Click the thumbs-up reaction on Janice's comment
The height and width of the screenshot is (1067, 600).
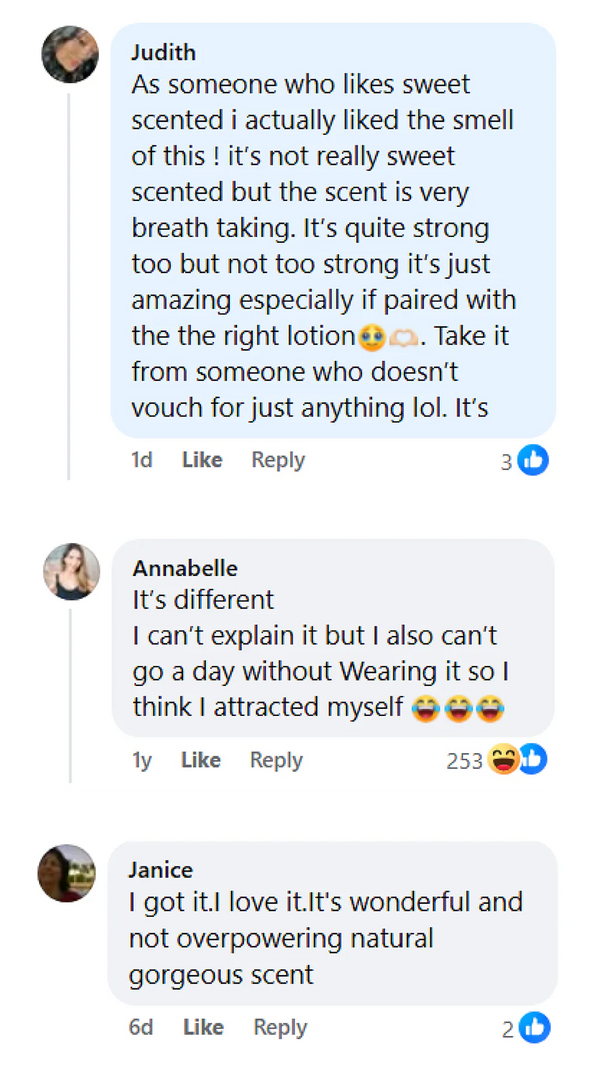coord(535,1027)
